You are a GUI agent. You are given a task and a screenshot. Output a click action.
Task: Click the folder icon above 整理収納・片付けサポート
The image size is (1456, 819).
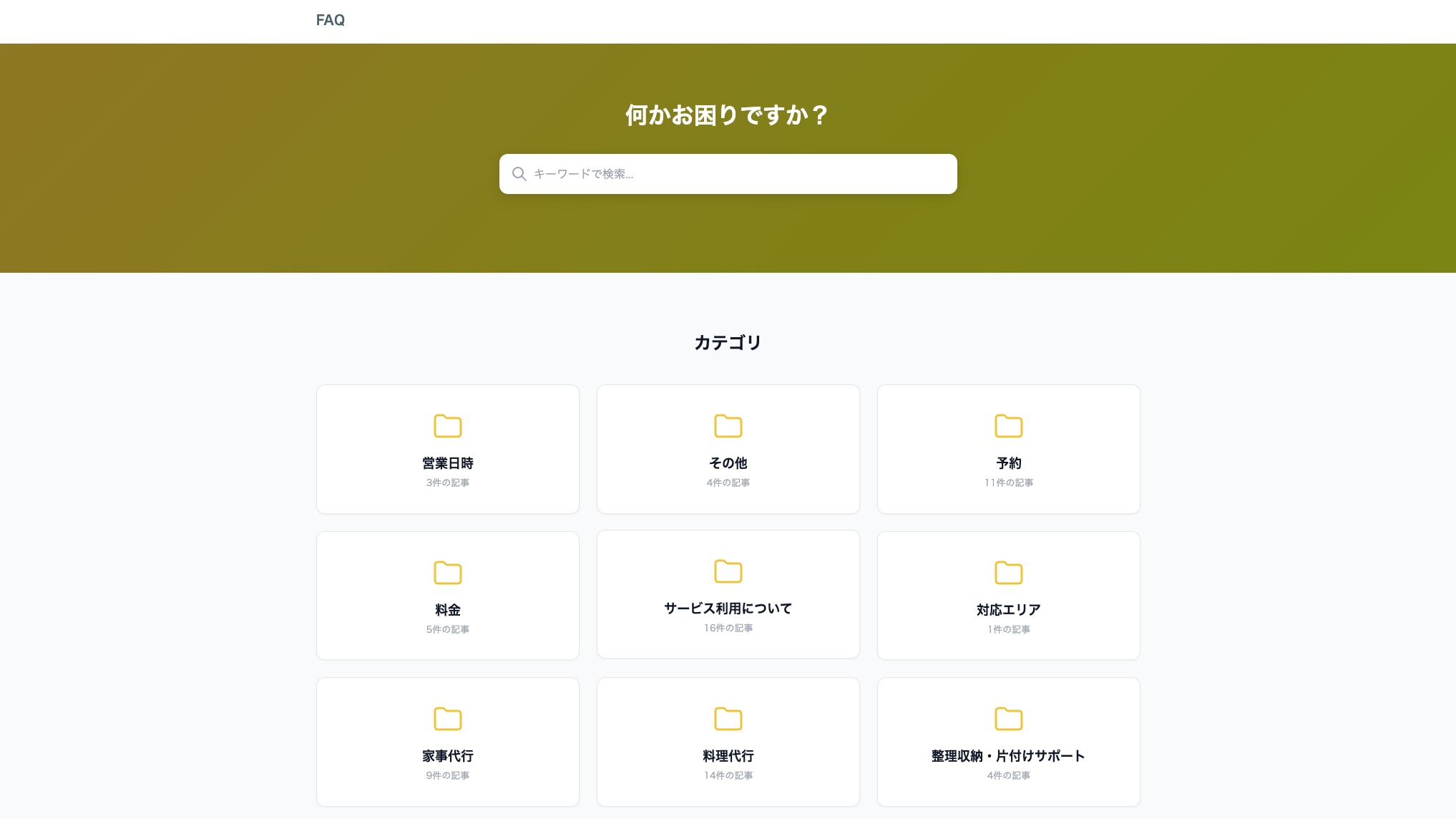point(1008,719)
